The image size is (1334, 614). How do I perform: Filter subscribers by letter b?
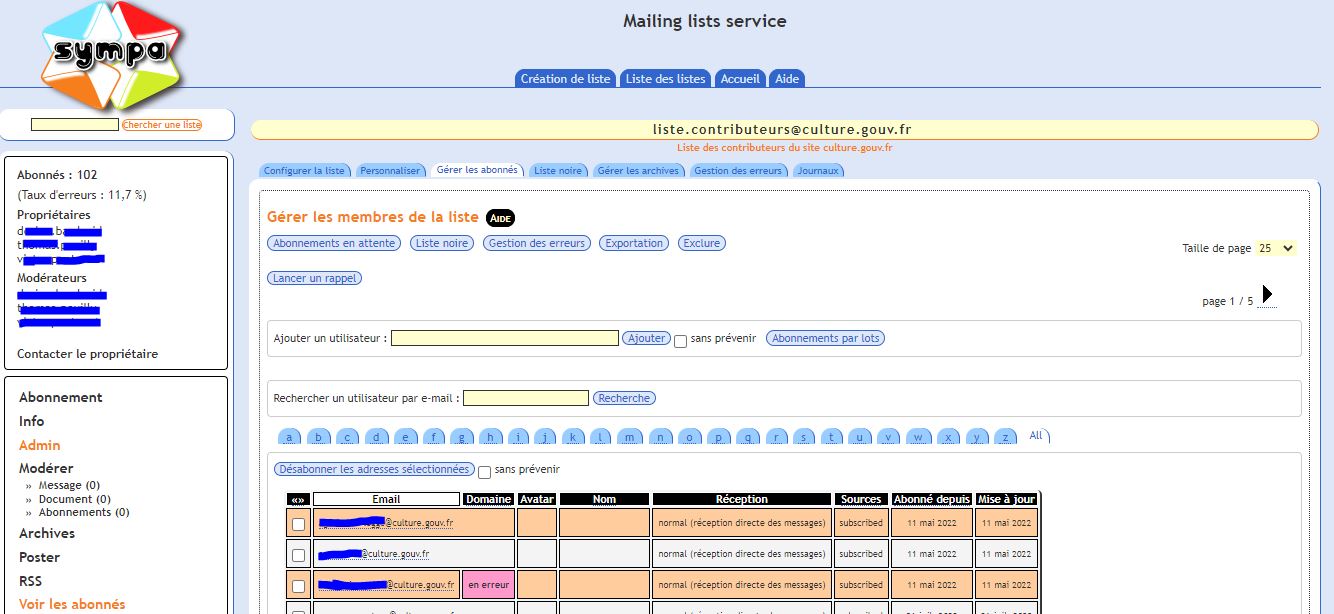tap(318, 437)
